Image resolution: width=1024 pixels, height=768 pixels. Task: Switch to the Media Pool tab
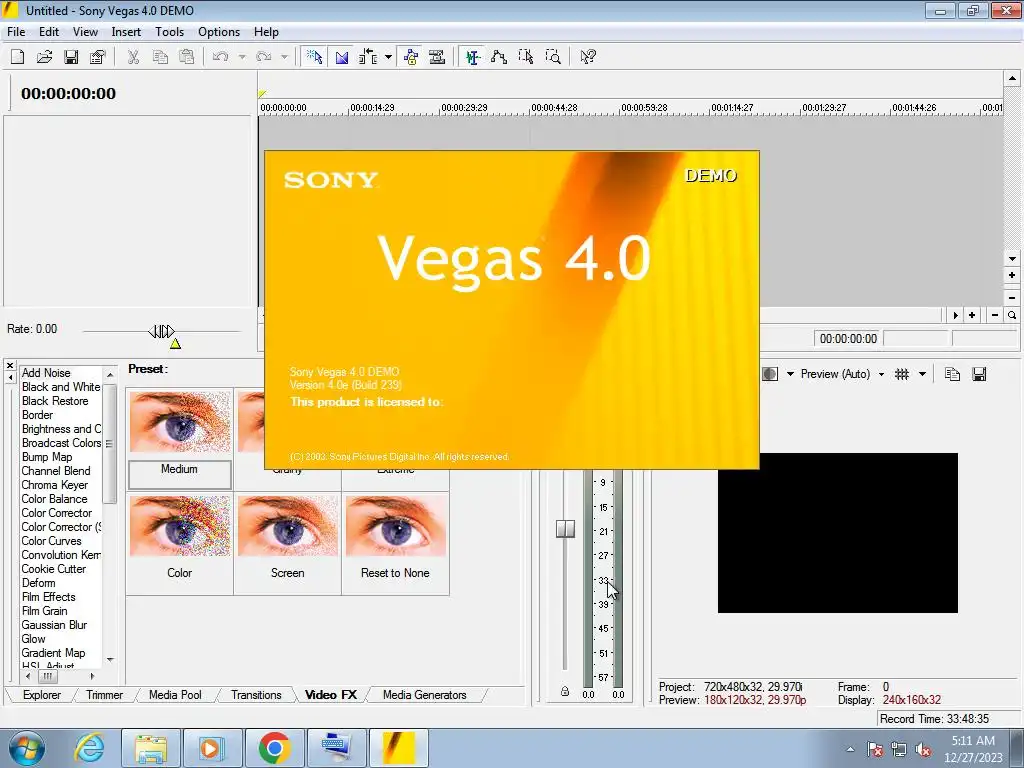pyautogui.click(x=175, y=695)
